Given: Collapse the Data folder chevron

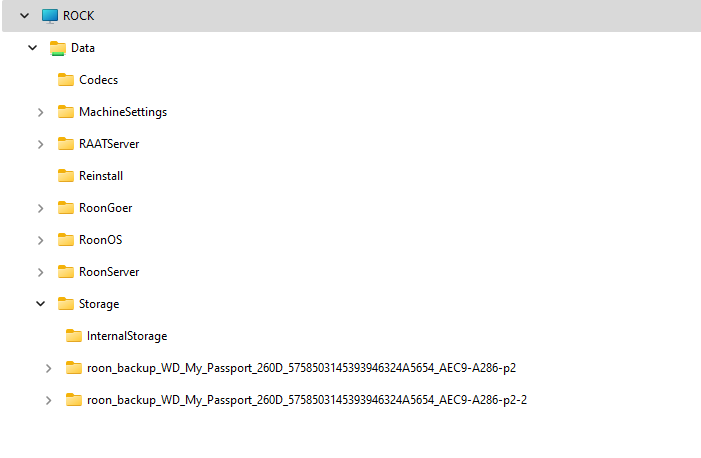Looking at the screenshot, I should [32, 48].
